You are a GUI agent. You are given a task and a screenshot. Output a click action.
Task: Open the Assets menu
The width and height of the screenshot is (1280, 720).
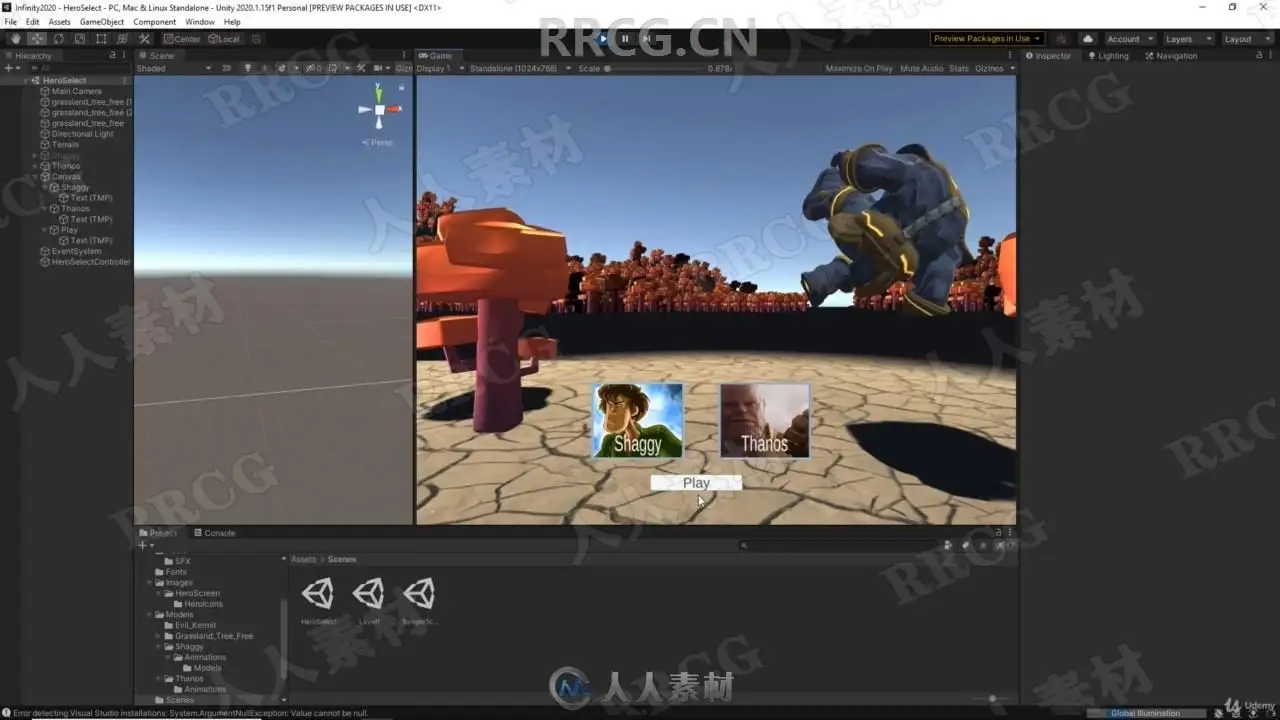[60, 22]
